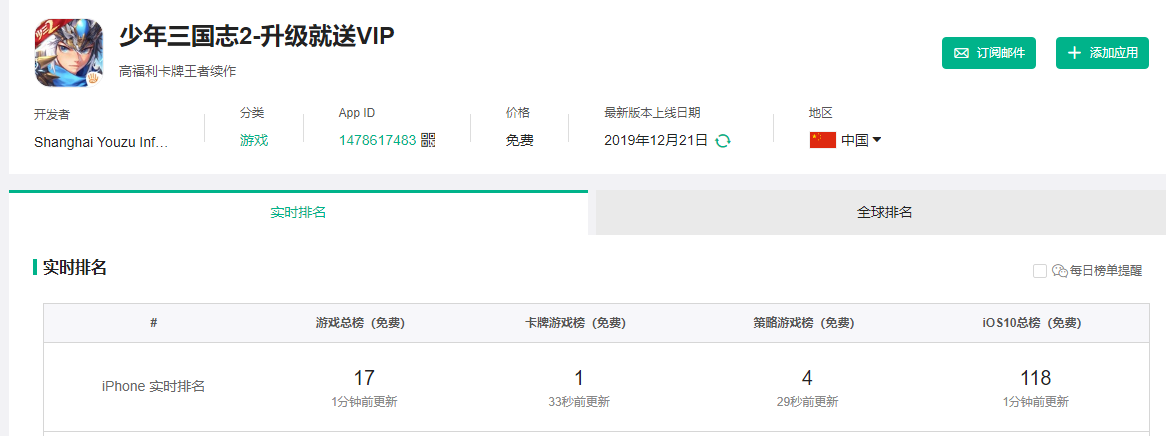Open the region selector showing 中国
Viewport: 1166px width, 436px height.
click(x=845, y=140)
